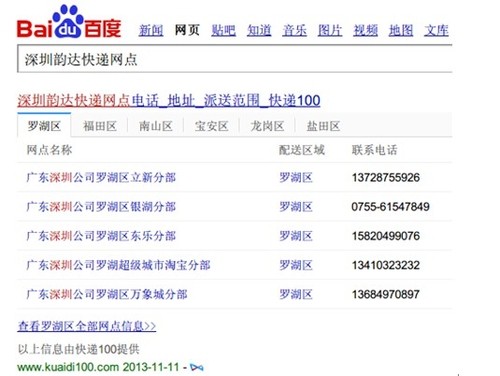This screenshot has width=500, height=376.
Task: Open the 新闻 navigation link
Action: coord(151,30)
